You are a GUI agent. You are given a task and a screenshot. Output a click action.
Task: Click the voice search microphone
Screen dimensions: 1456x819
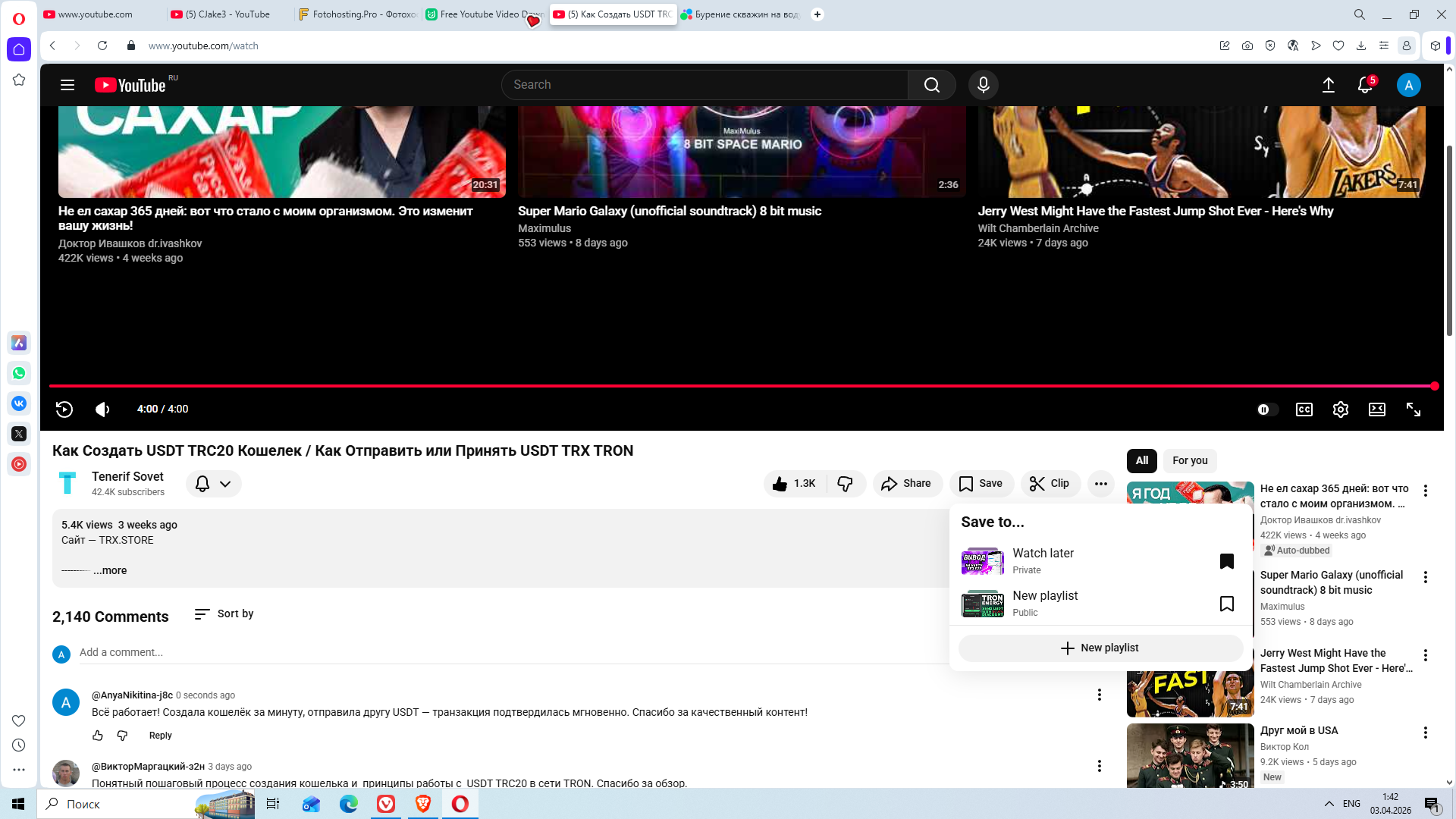[x=983, y=85]
